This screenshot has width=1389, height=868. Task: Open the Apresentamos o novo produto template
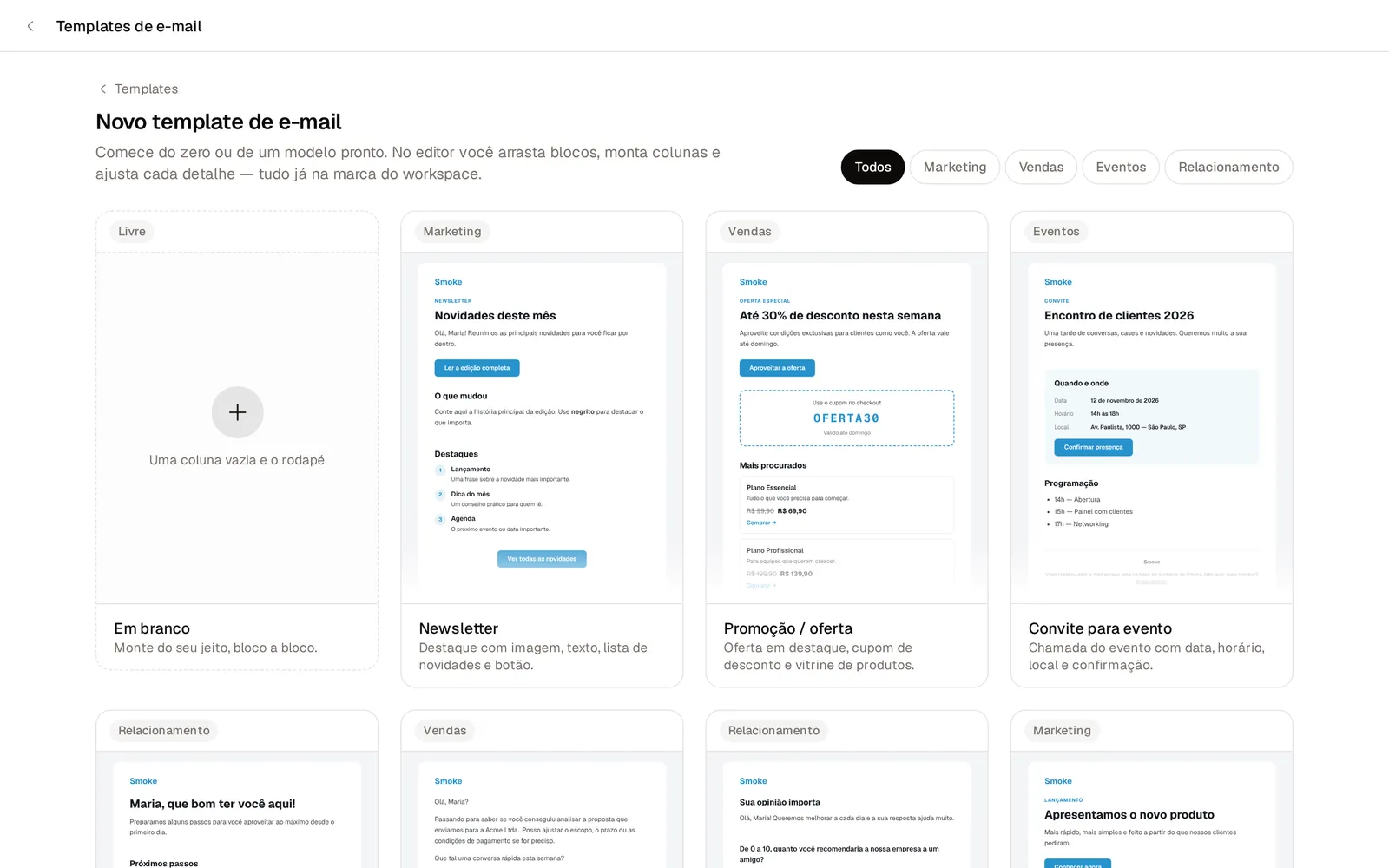tap(1151, 810)
